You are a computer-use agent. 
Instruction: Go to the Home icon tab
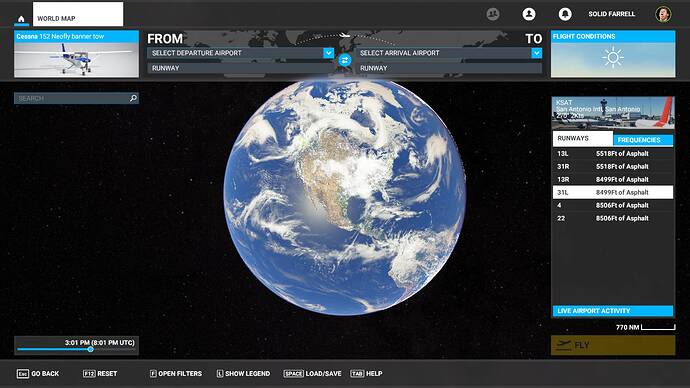point(21,19)
